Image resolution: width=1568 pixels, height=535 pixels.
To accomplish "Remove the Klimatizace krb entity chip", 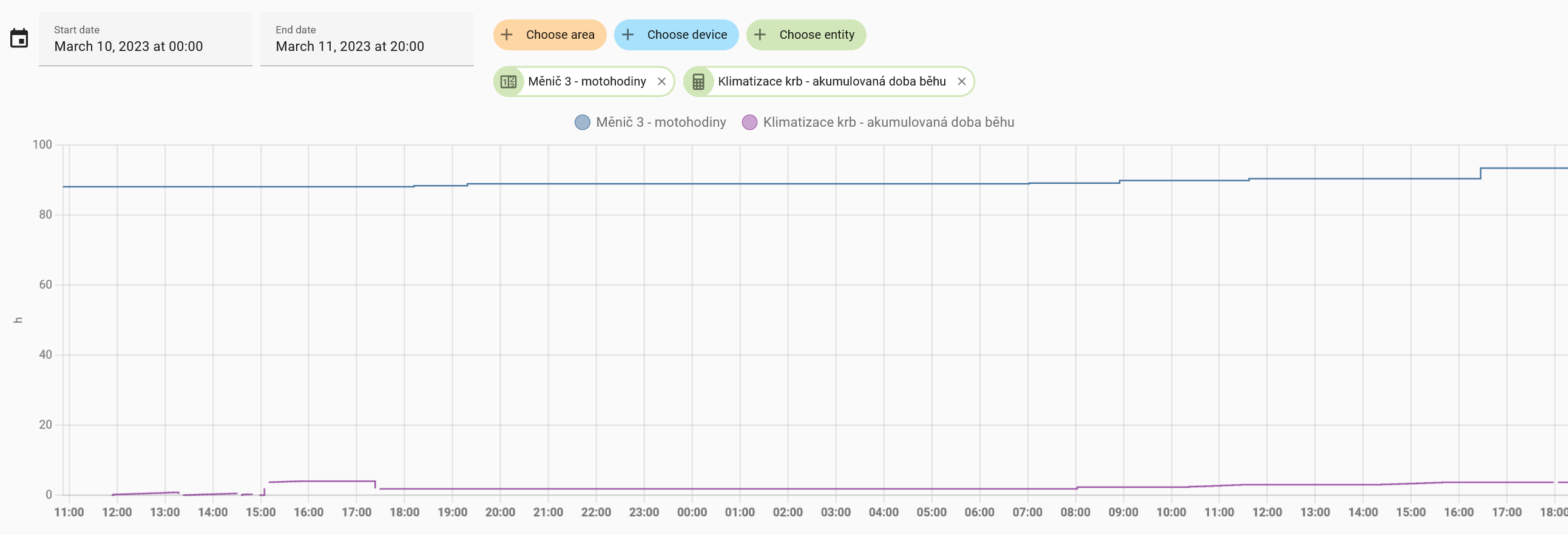I will pos(962,81).
